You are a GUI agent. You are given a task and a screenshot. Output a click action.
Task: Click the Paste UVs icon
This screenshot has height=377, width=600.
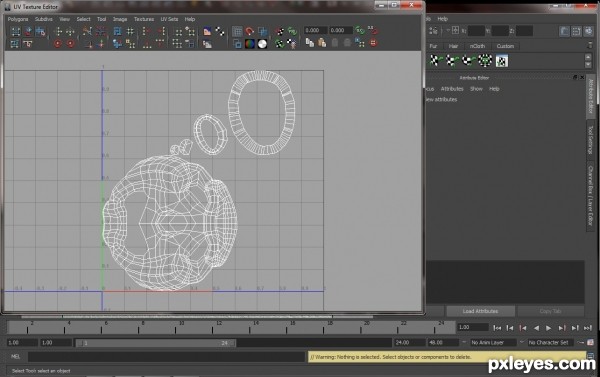tap(322, 43)
